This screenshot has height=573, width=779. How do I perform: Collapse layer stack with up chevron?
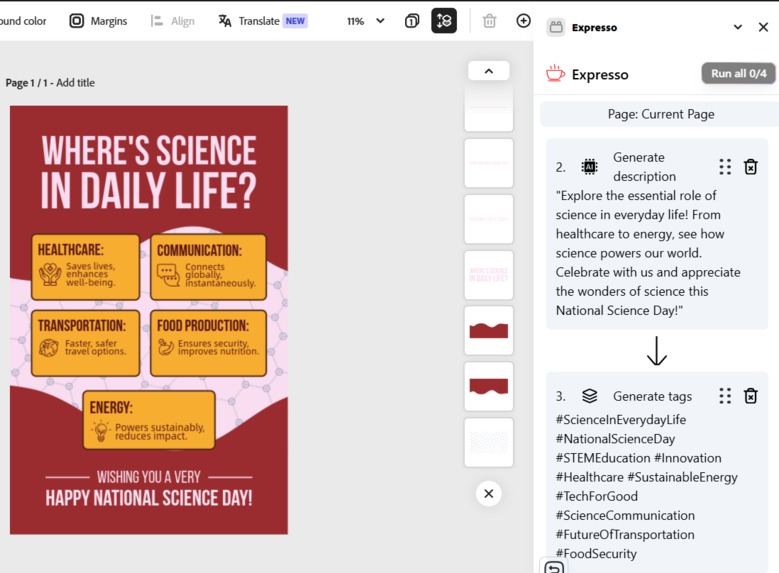[x=489, y=71]
